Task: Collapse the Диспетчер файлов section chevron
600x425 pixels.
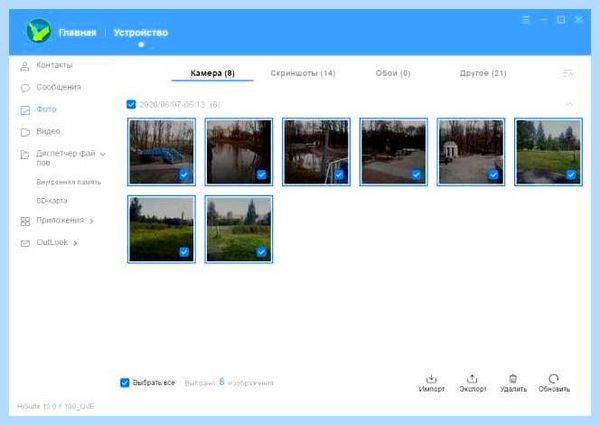Action: coord(103,154)
